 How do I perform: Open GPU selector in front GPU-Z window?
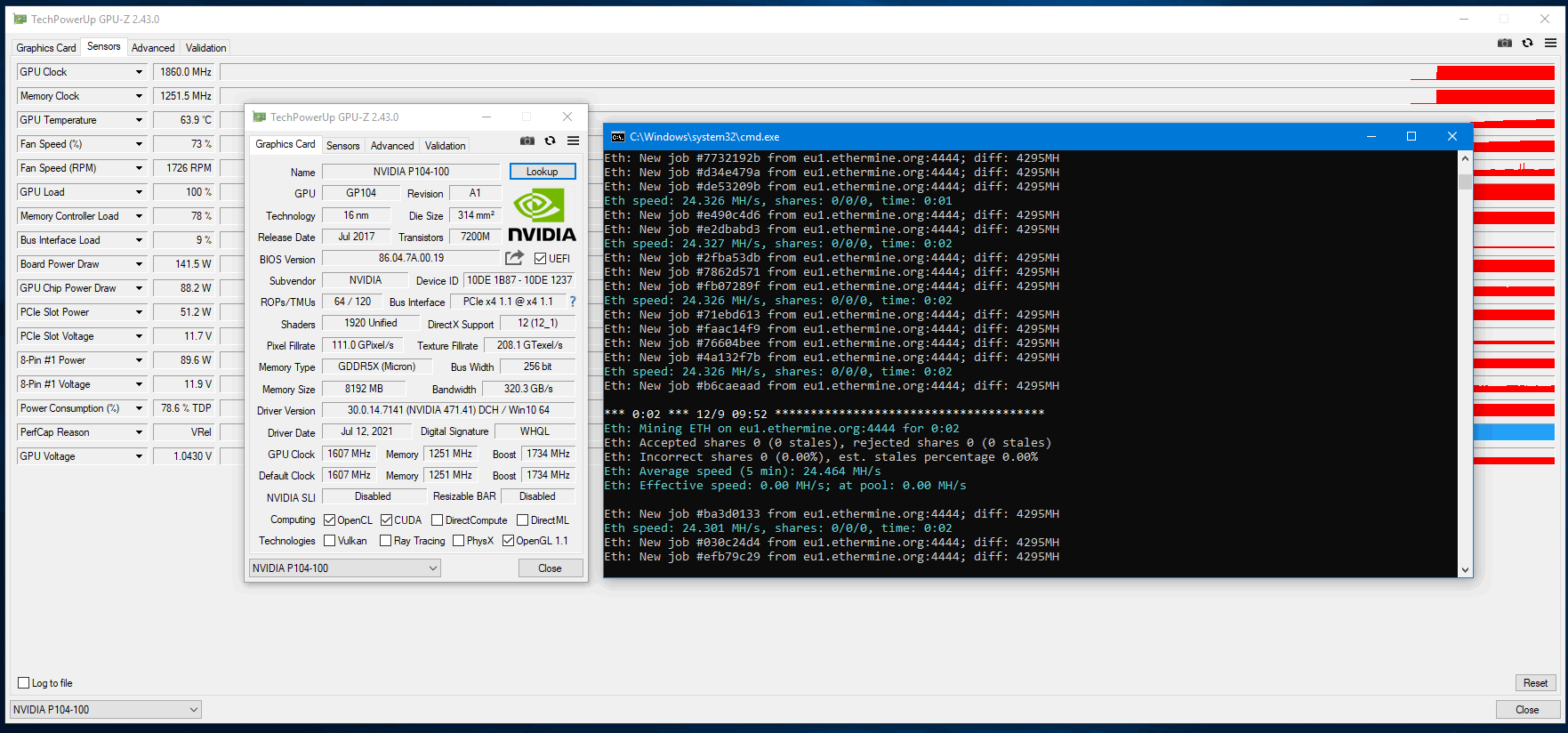point(345,568)
